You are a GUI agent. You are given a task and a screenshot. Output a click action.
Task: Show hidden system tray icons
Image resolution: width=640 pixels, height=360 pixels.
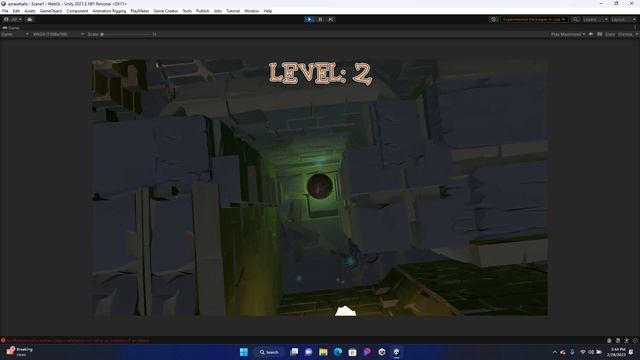click(x=555, y=352)
